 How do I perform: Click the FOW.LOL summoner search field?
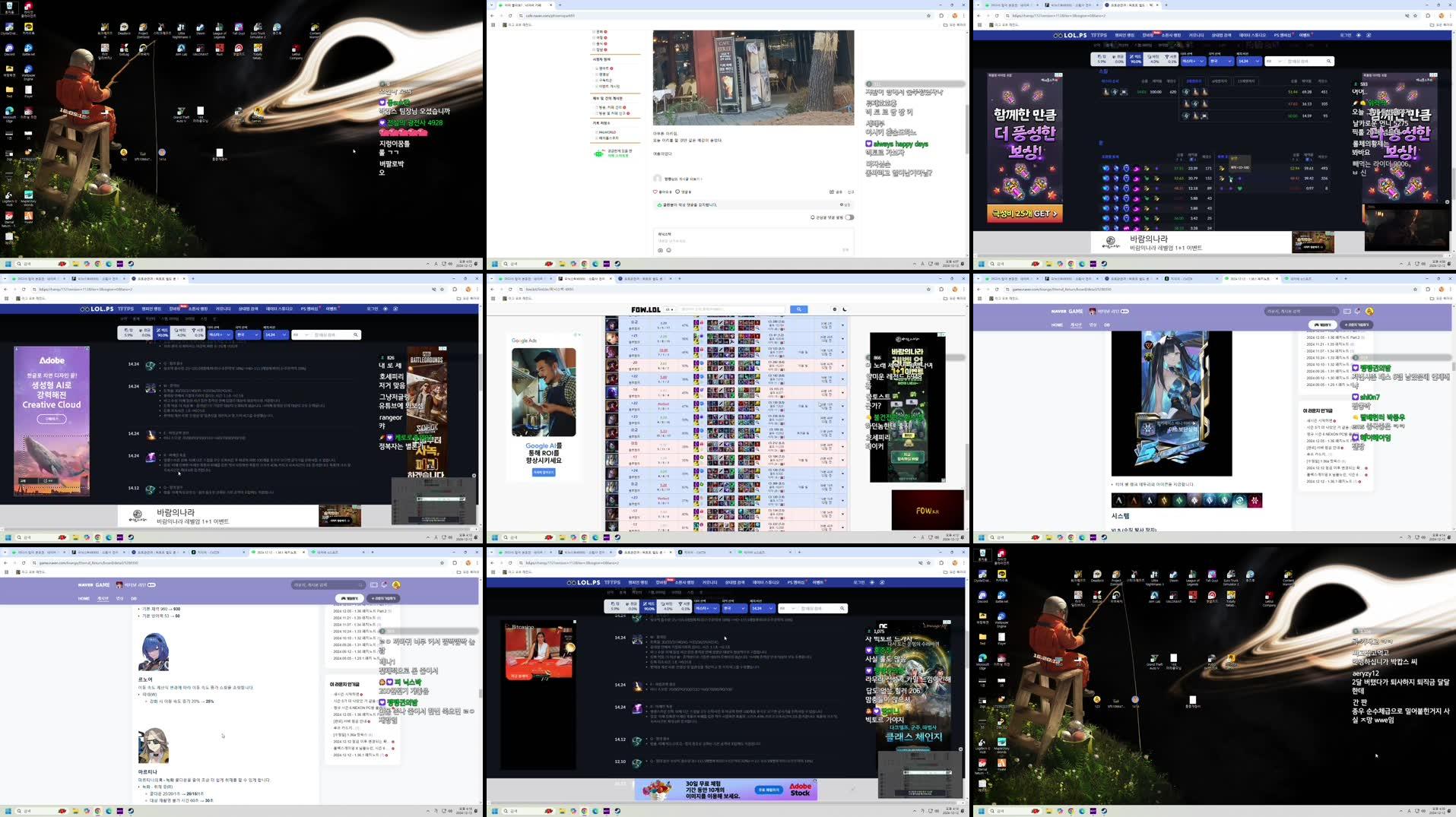point(733,309)
